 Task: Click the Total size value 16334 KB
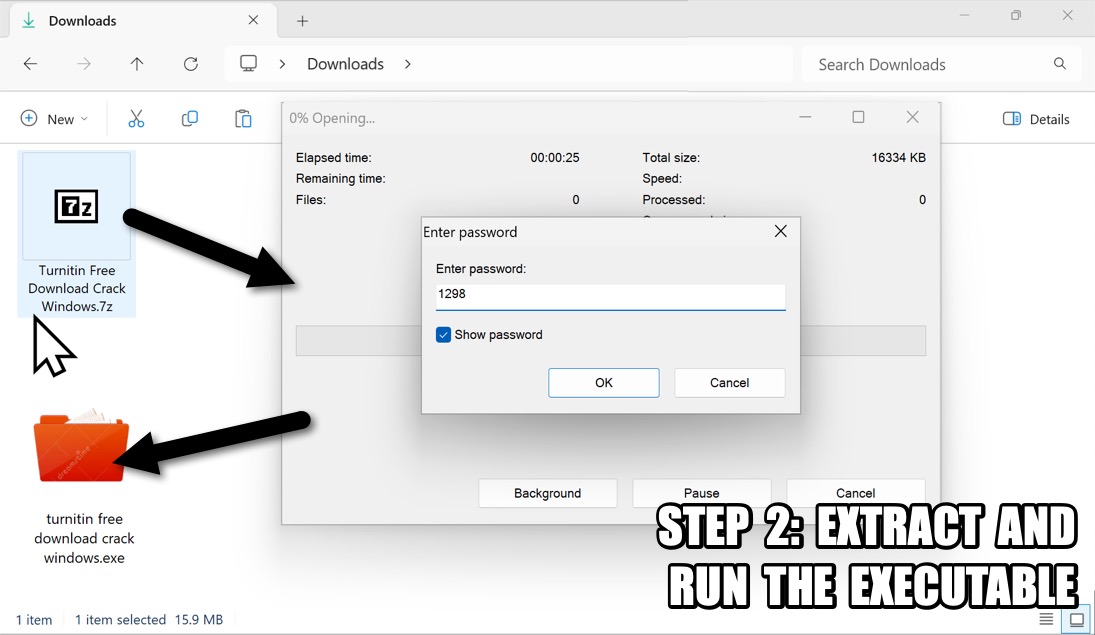898,158
